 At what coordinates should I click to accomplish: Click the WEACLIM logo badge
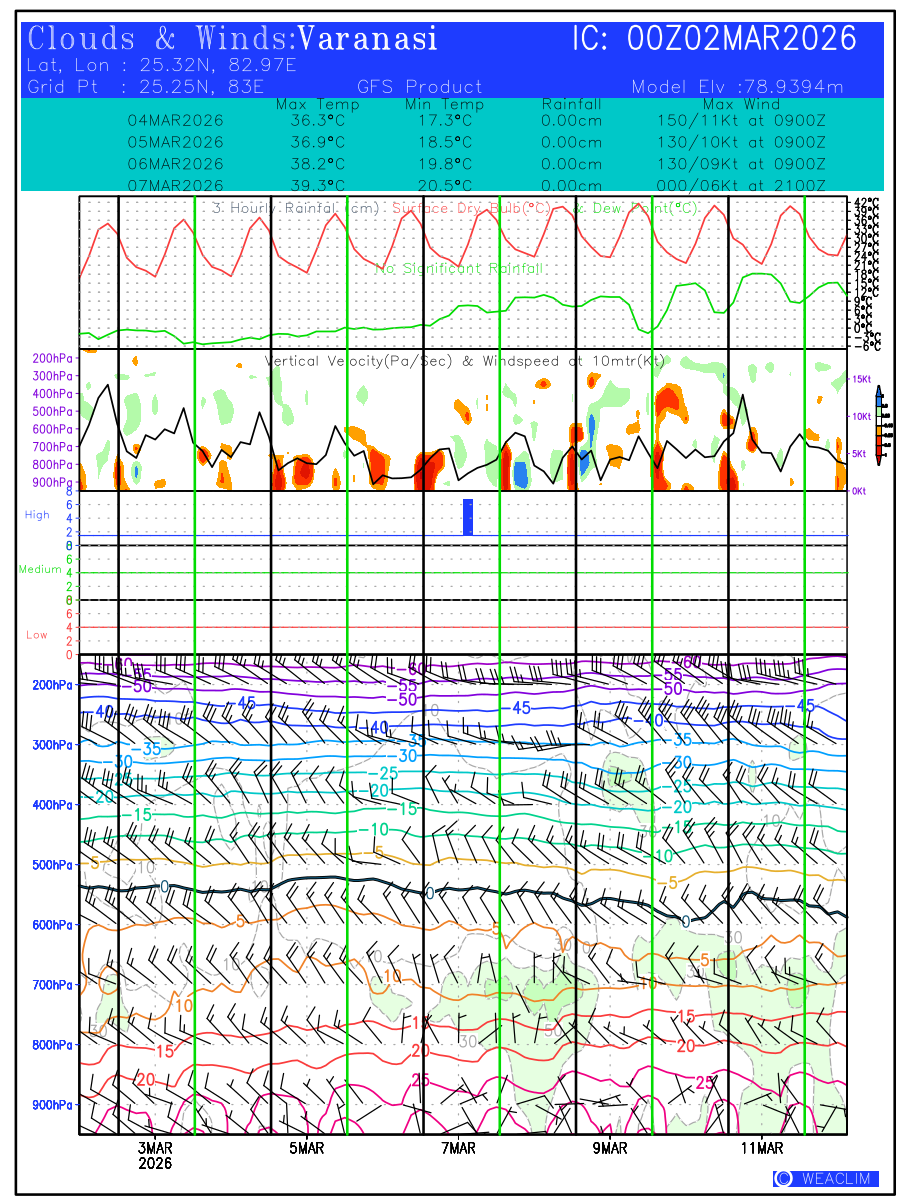[825, 1178]
